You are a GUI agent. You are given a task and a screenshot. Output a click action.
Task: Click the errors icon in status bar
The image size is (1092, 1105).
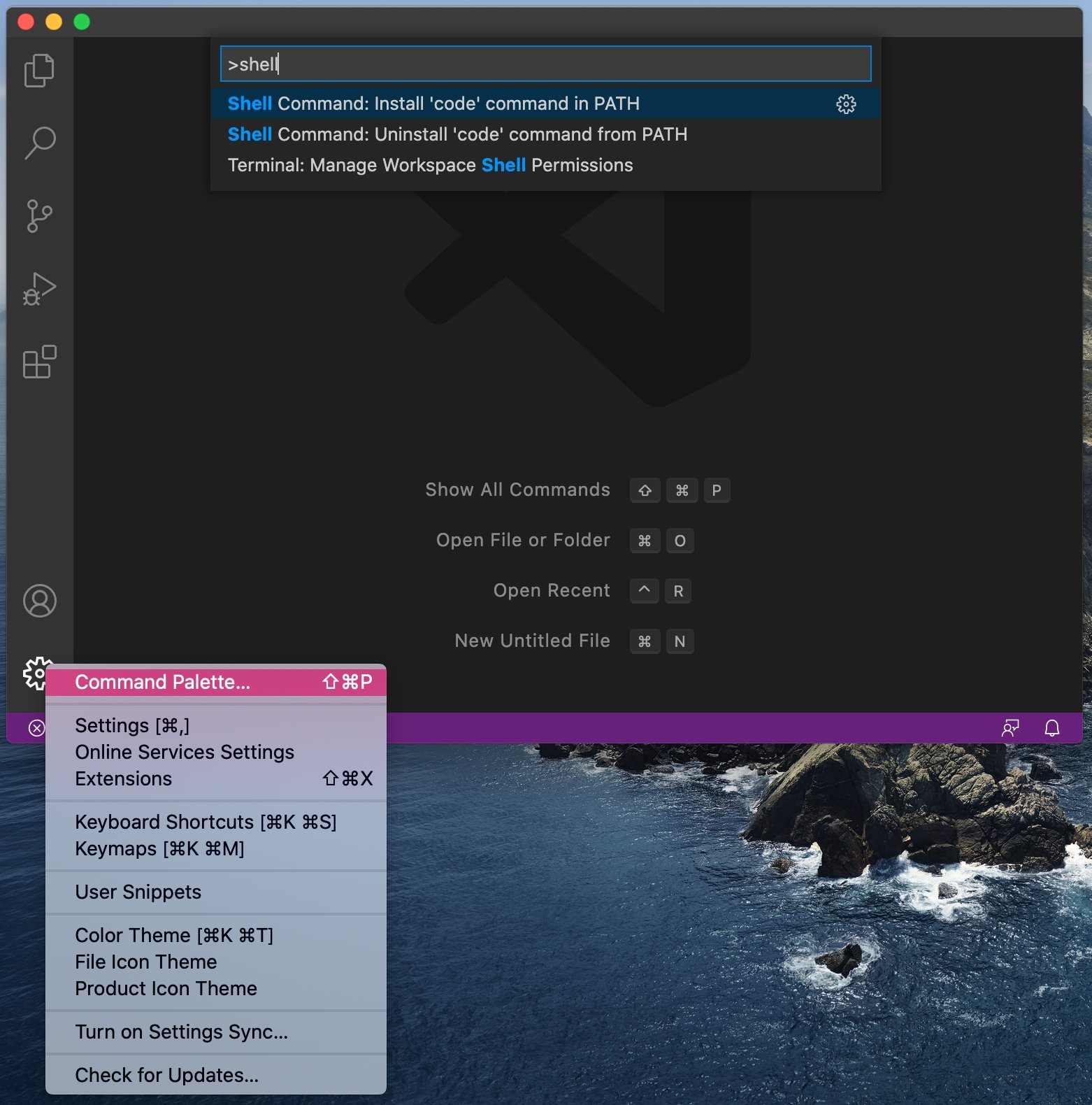point(36,728)
